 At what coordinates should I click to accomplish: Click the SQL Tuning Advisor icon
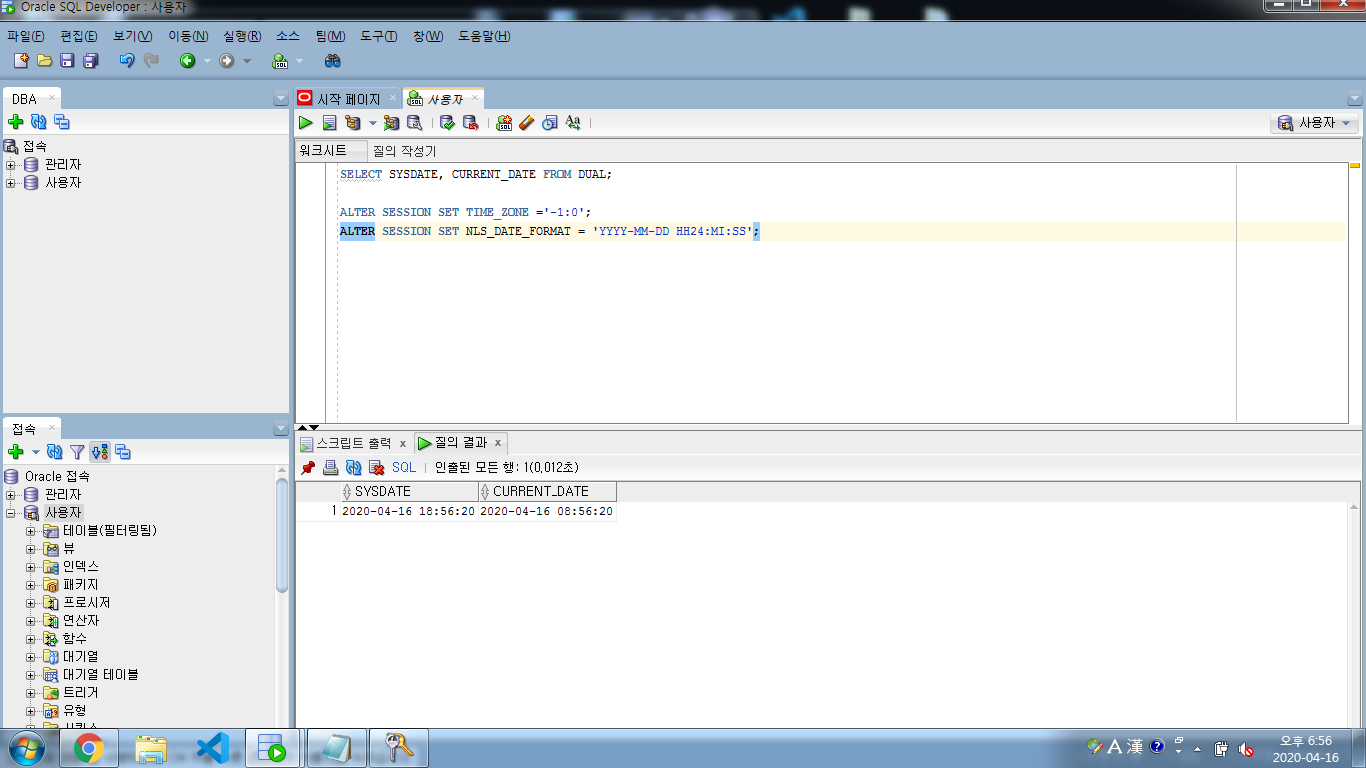[414, 123]
